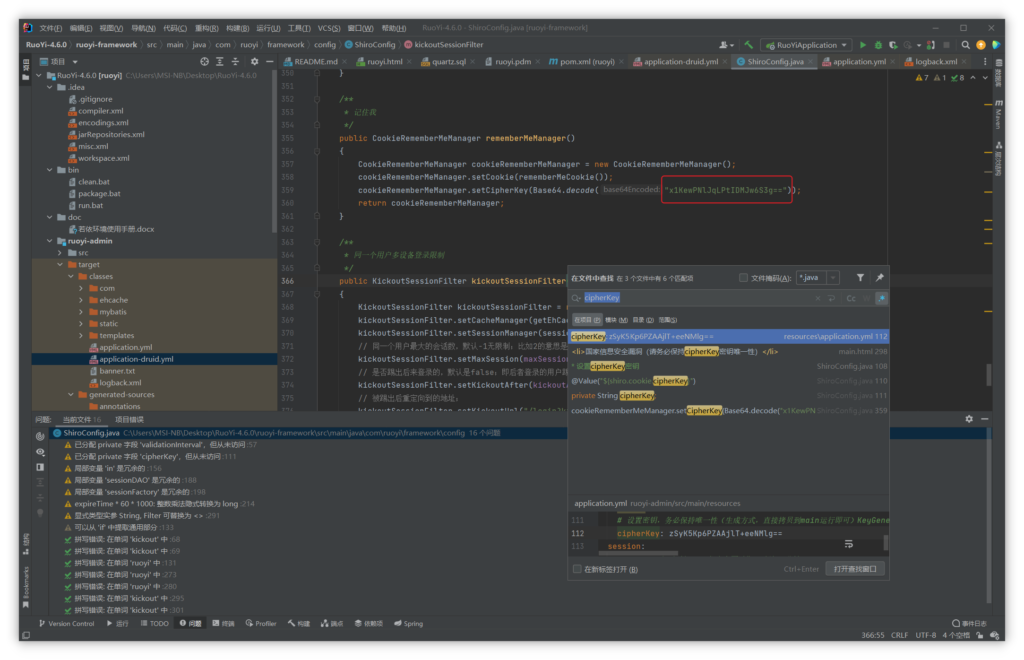Open the Profiler tool window
The width and height of the screenshot is (1024, 660).
point(261,623)
